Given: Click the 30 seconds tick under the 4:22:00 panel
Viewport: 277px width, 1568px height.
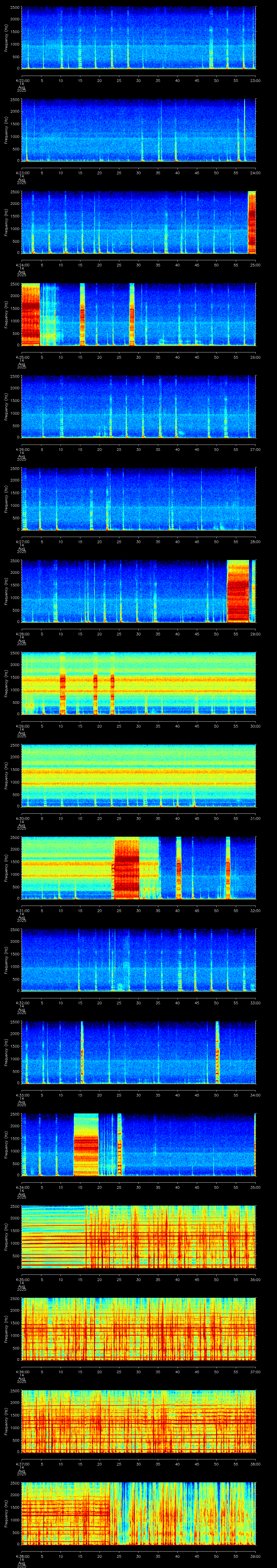Looking at the screenshot, I should (139, 80).
